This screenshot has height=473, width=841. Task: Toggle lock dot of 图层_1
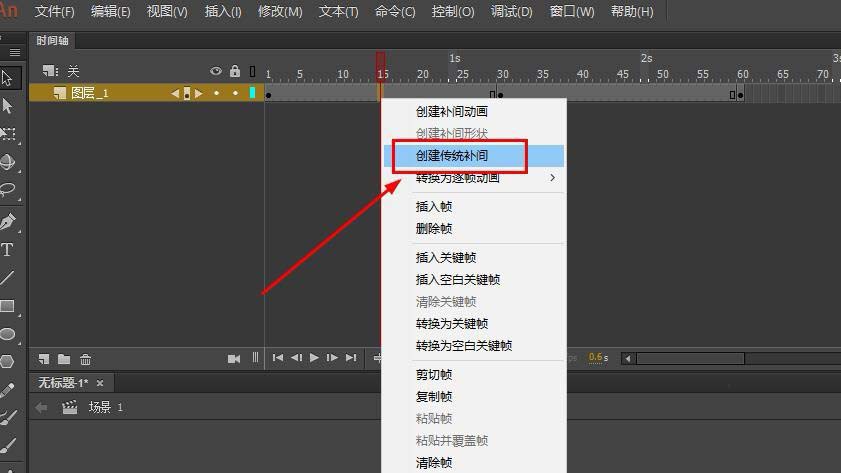pos(235,93)
